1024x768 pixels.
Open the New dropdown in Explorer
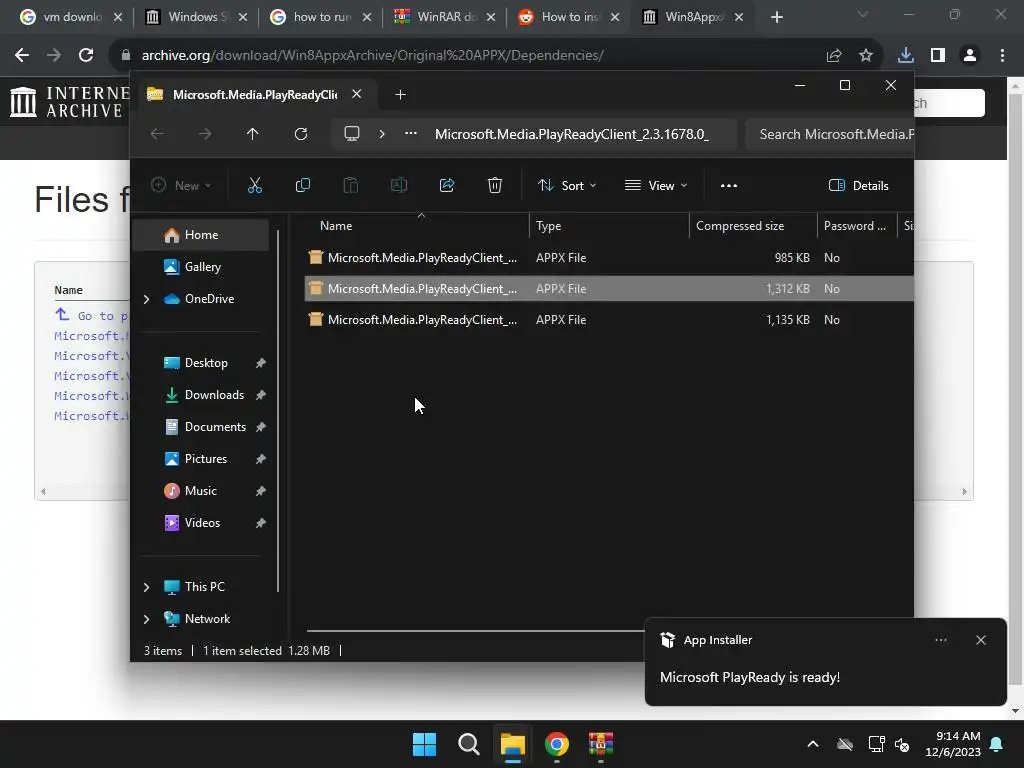pos(181,185)
